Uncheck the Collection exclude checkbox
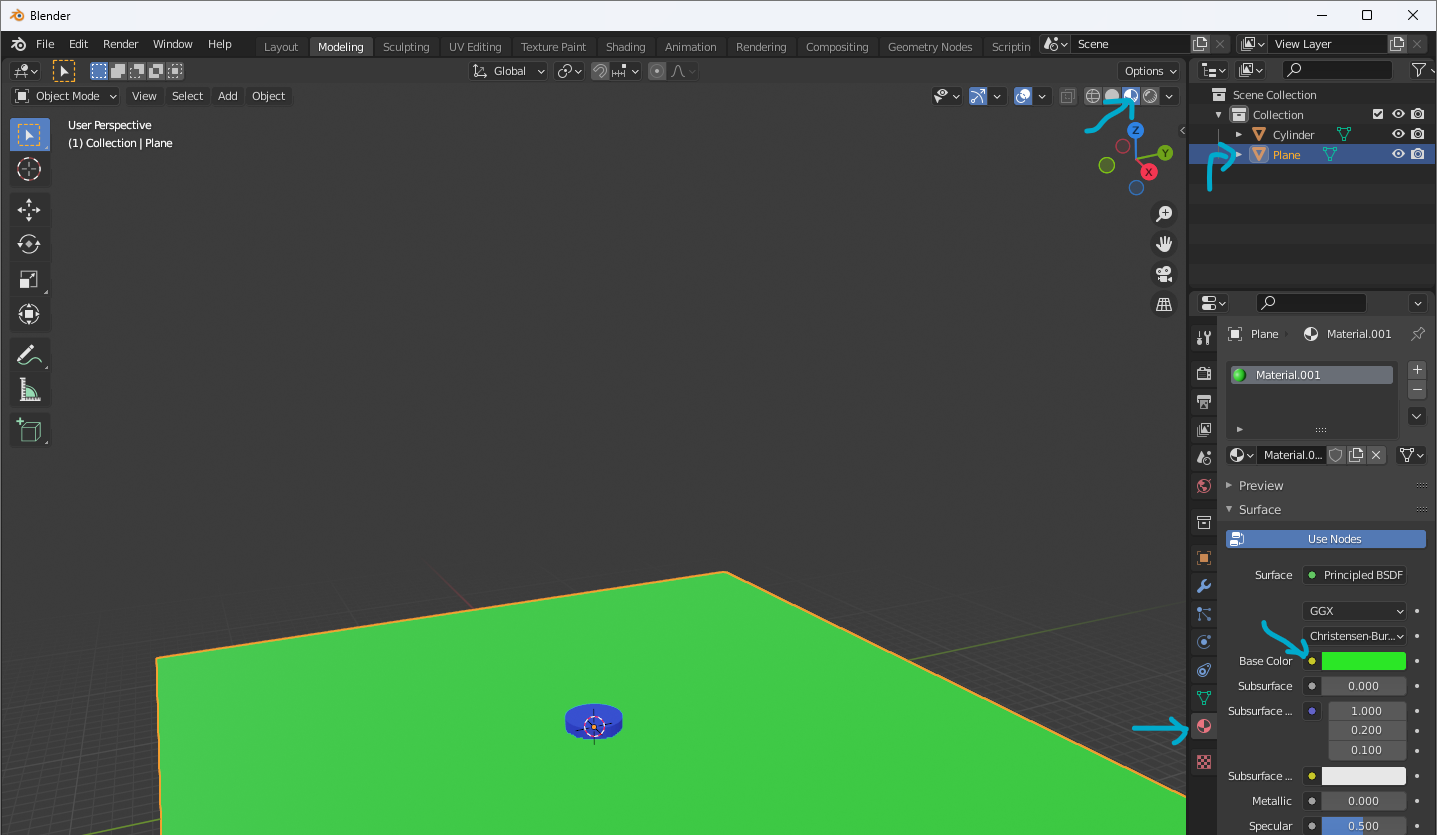1437x835 pixels. pos(1378,115)
